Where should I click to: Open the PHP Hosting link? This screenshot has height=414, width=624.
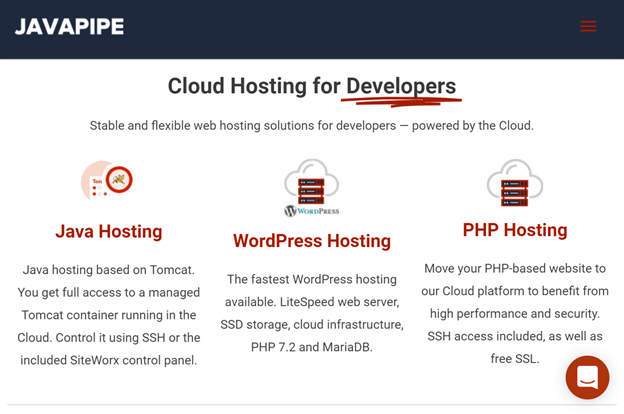pos(515,230)
